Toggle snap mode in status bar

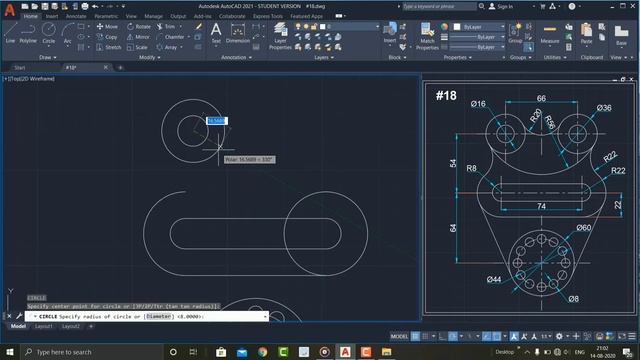coord(425,336)
